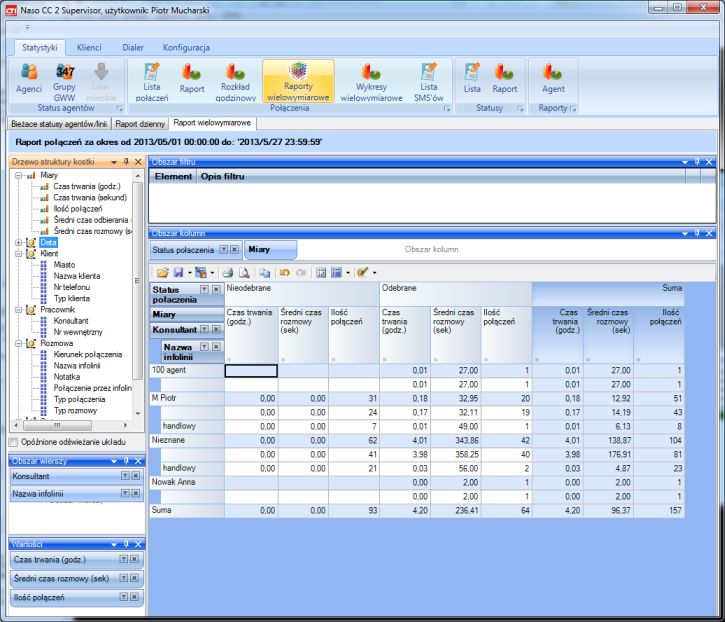Collapse the Klient tree node
The height and width of the screenshot is (622, 725).
point(18,253)
